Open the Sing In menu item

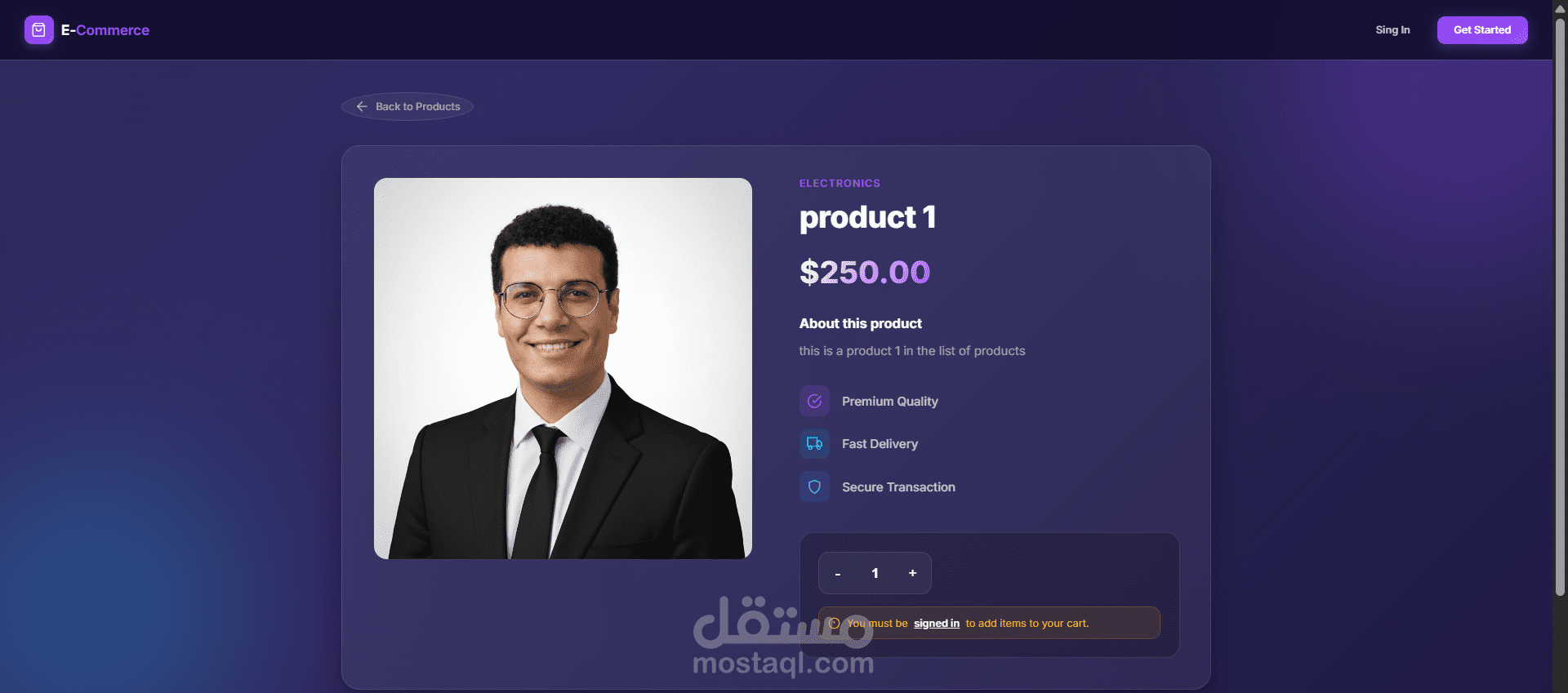coord(1392,30)
